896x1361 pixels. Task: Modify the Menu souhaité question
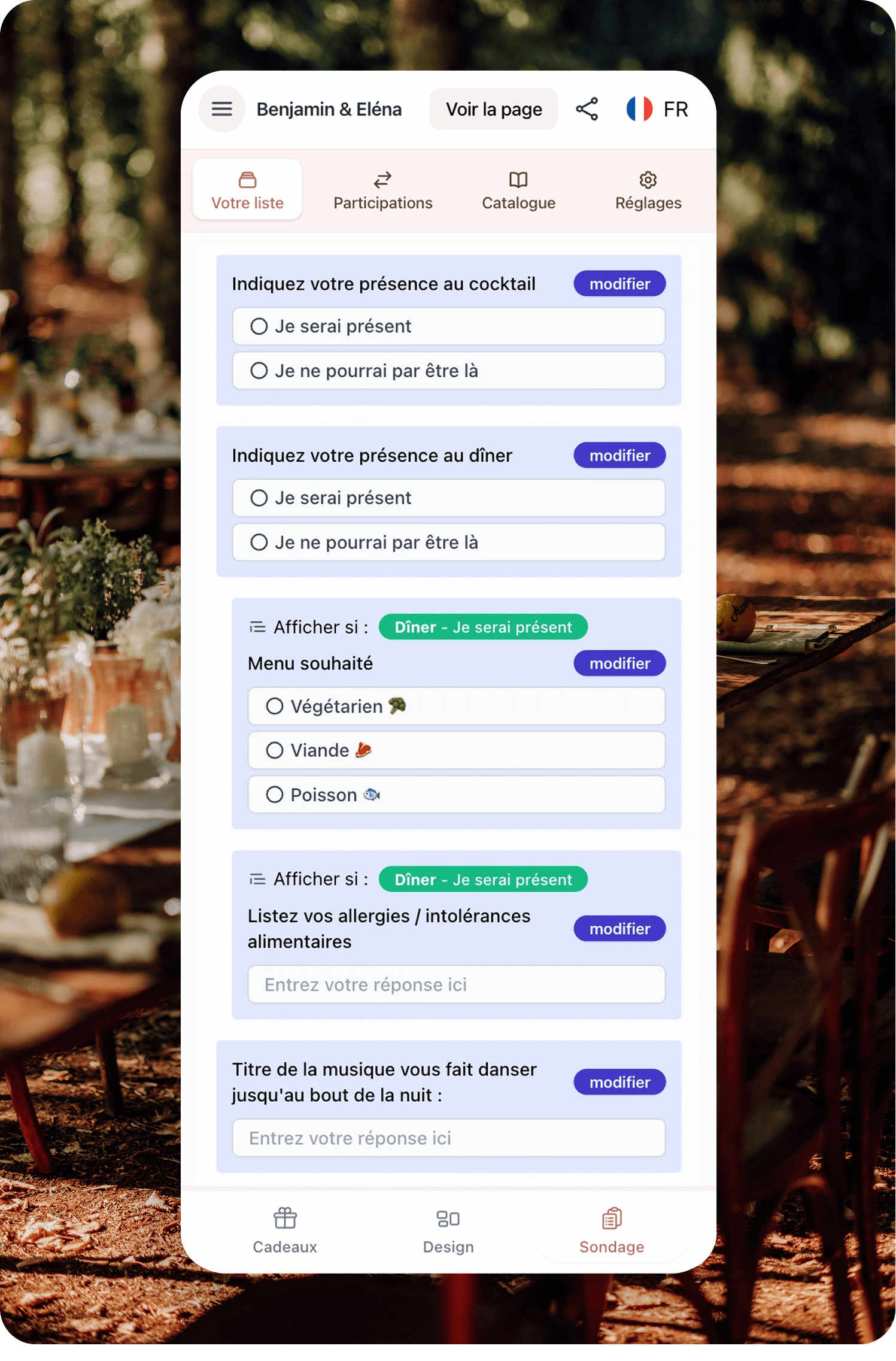coord(619,663)
